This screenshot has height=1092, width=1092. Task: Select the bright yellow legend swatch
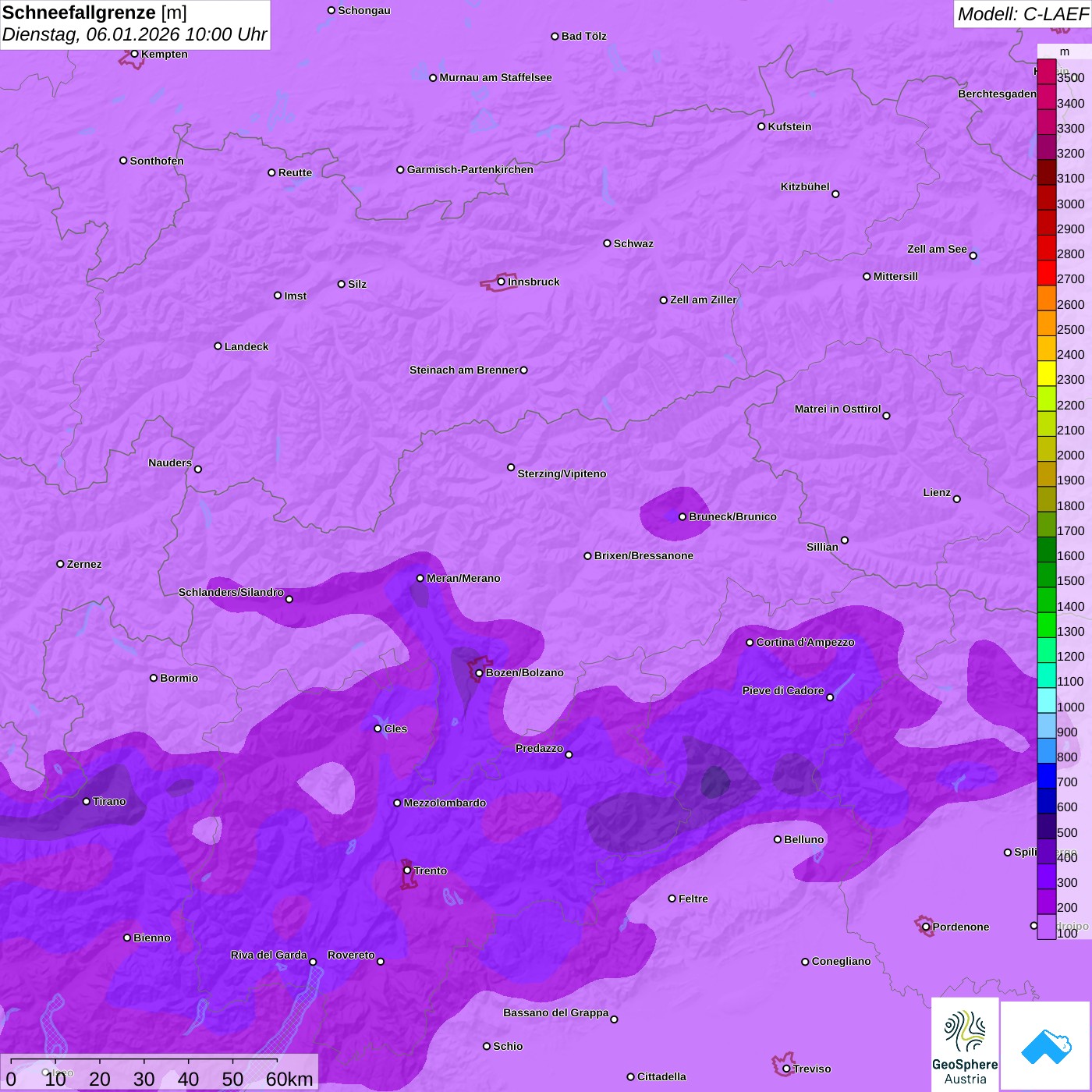pyautogui.click(x=1047, y=374)
